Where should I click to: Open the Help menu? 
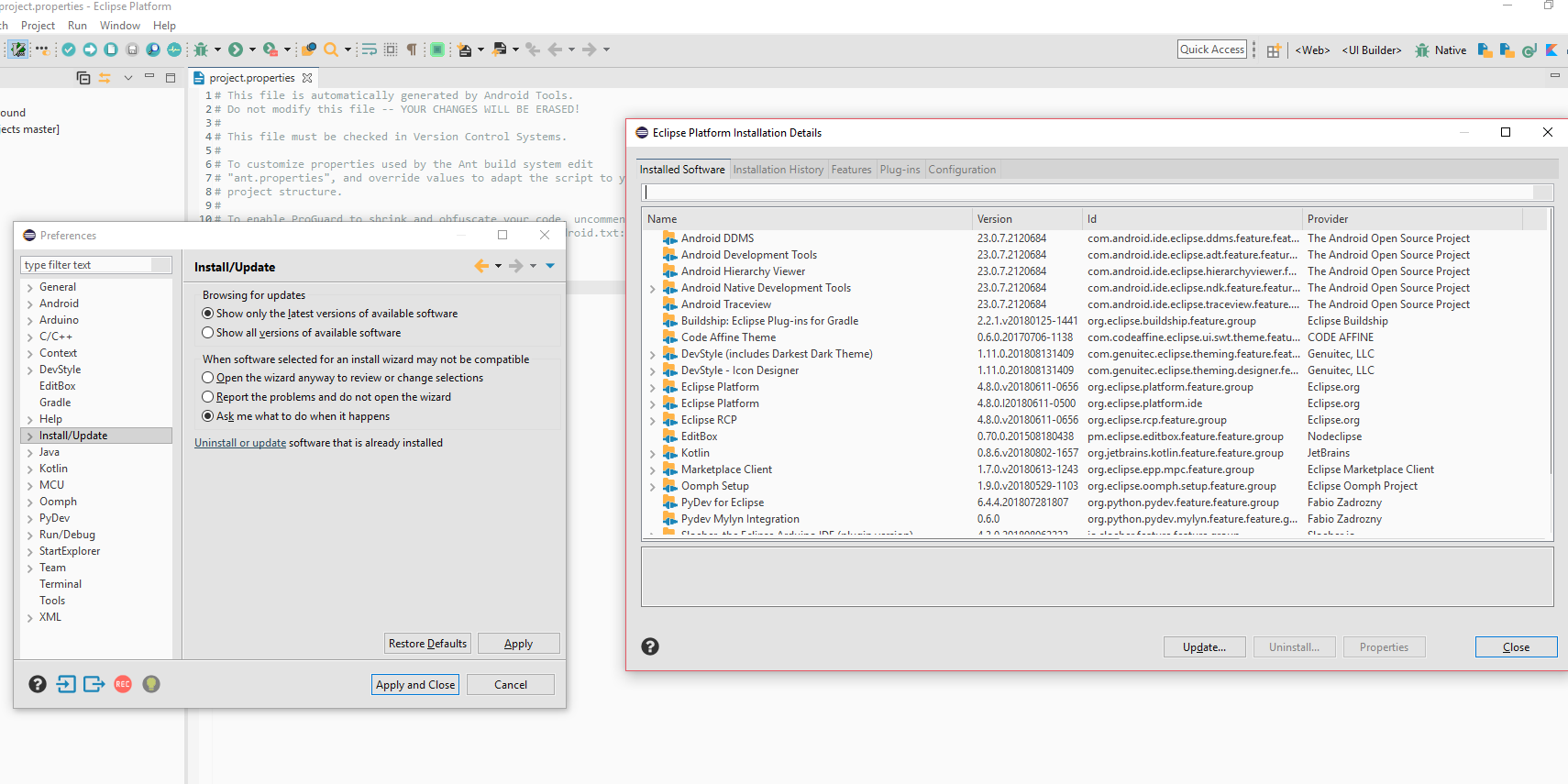[164, 26]
